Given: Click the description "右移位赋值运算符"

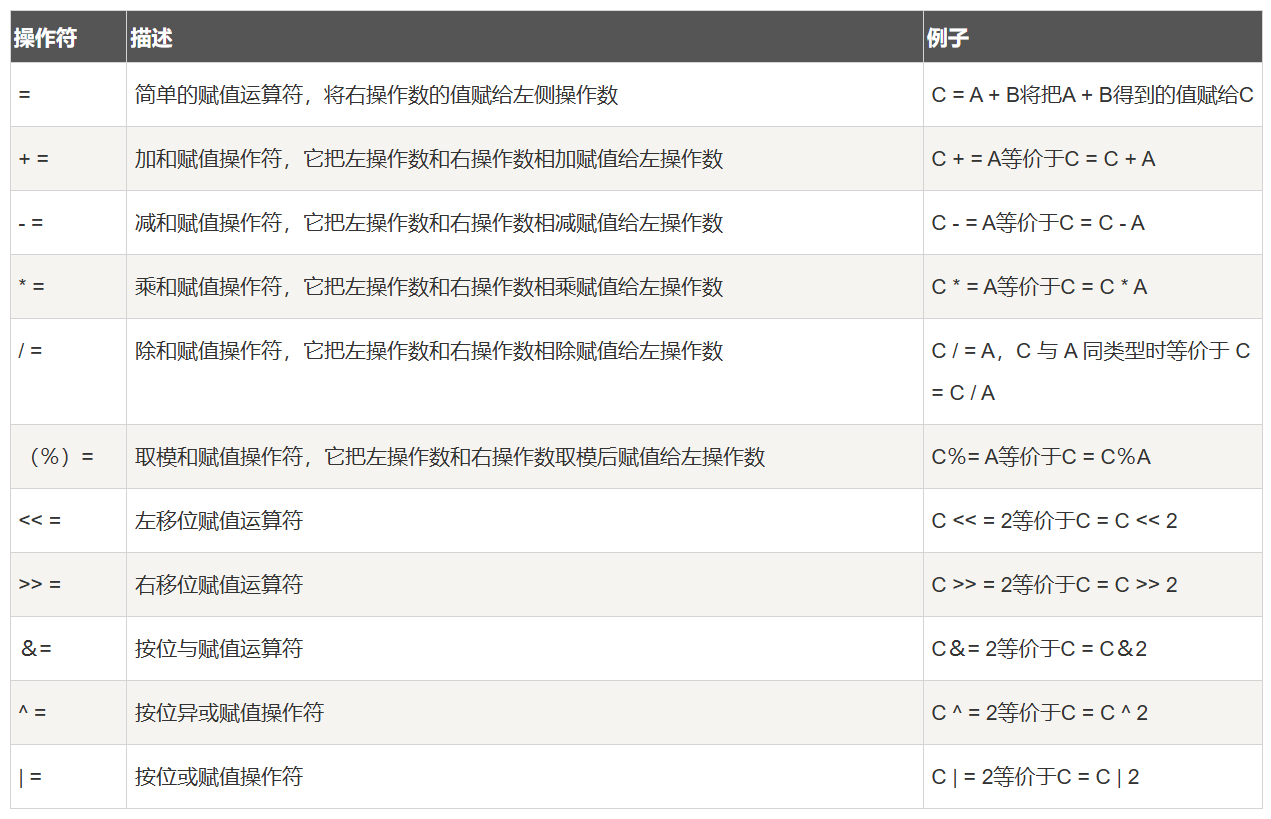Looking at the screenshot, I should (219, 585).
